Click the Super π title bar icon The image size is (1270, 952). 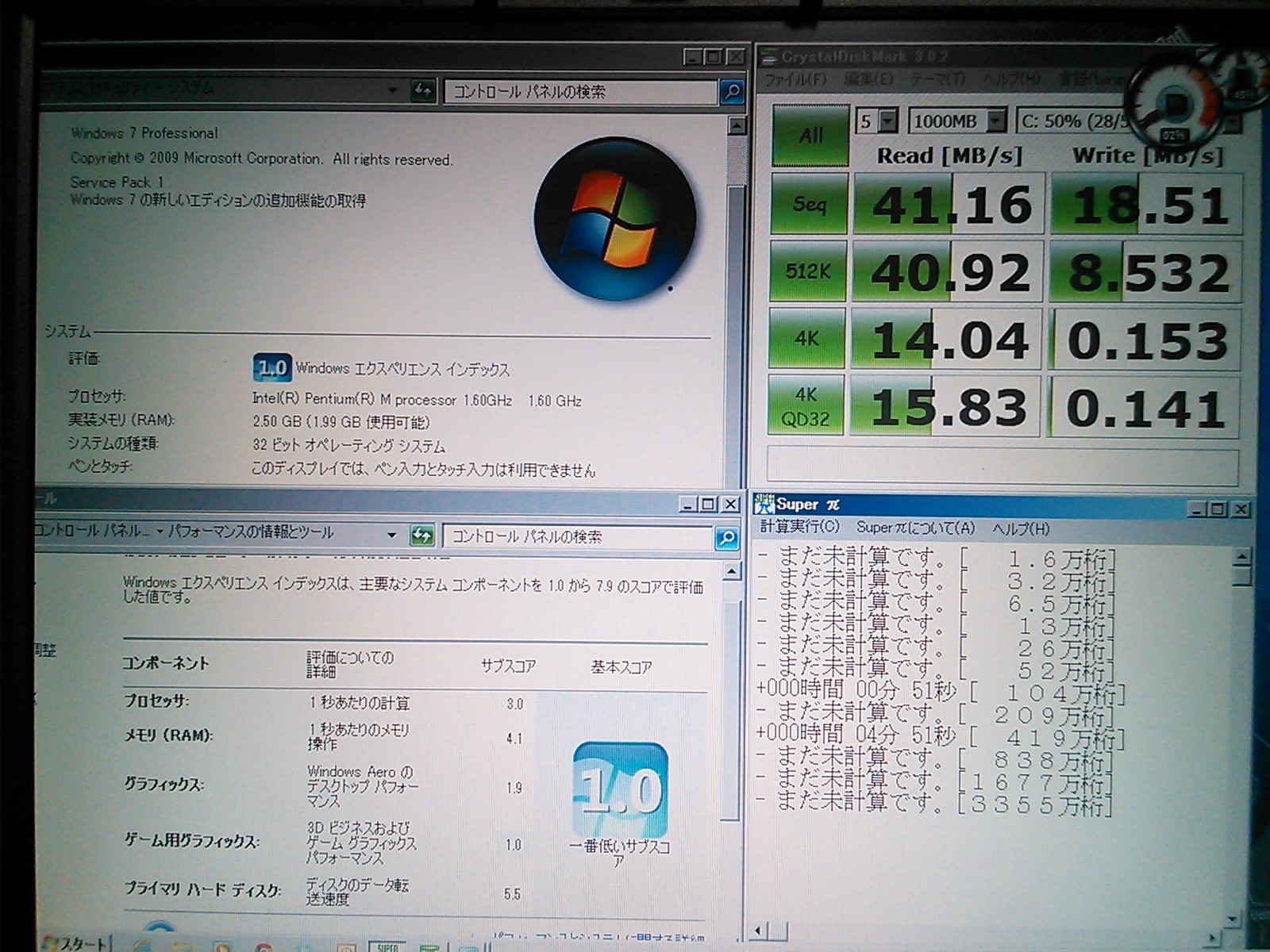[764, 504]
